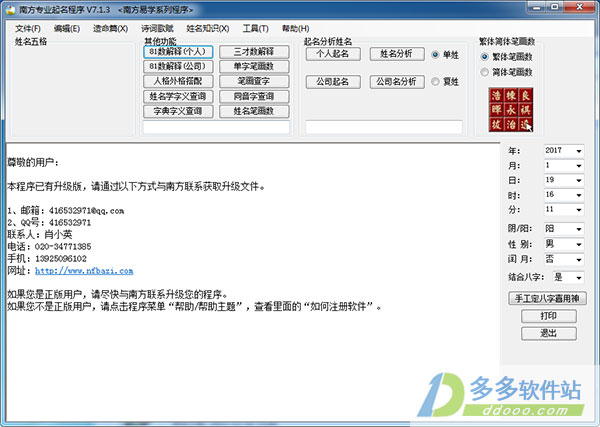Expand the 性别 dropdown showing 男
This screenshot has height=427, width=600.
(579, 244)
